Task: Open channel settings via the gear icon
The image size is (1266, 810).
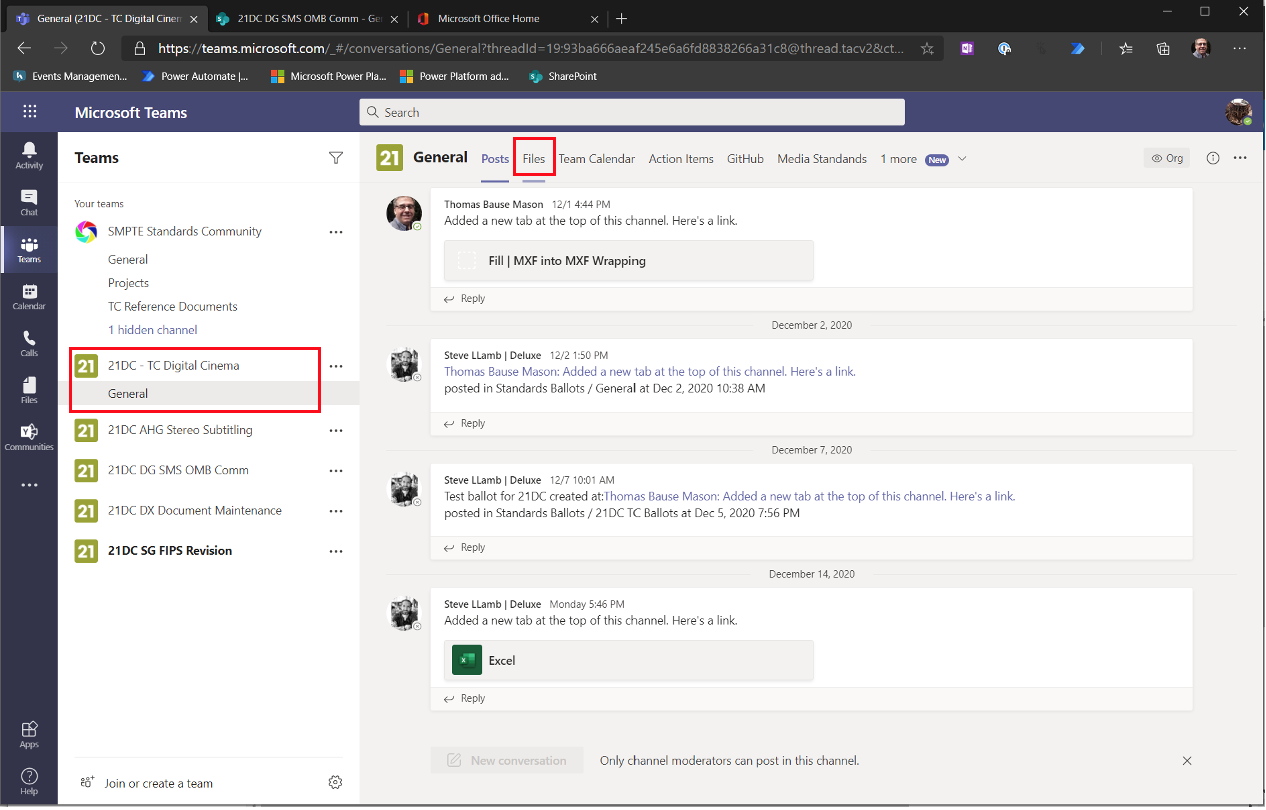Action: 335,781
